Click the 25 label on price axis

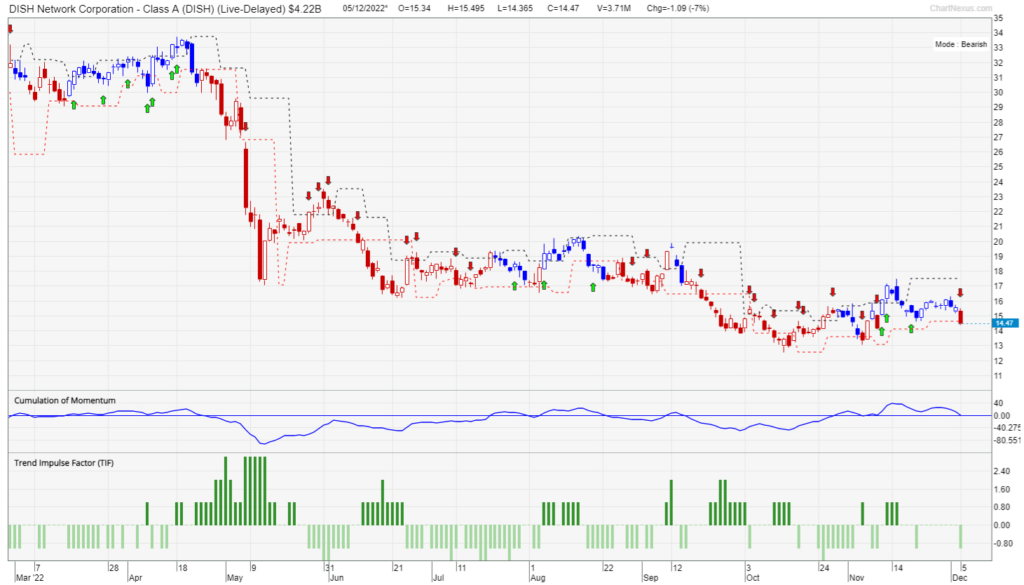999,167
